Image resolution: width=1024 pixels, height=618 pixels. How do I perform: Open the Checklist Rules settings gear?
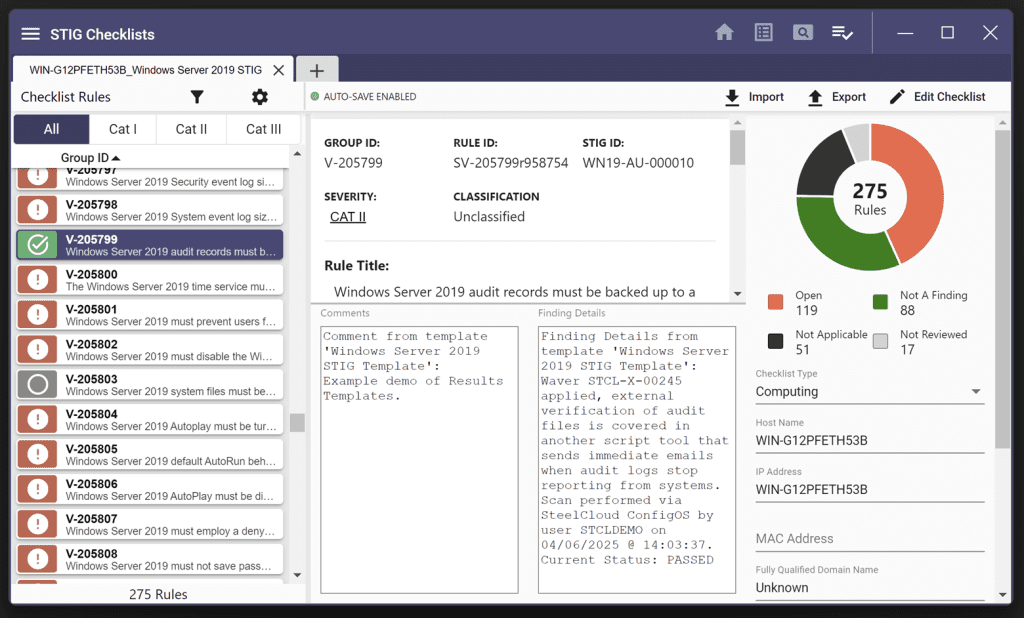pyautogui.click(x=259, y=97)
